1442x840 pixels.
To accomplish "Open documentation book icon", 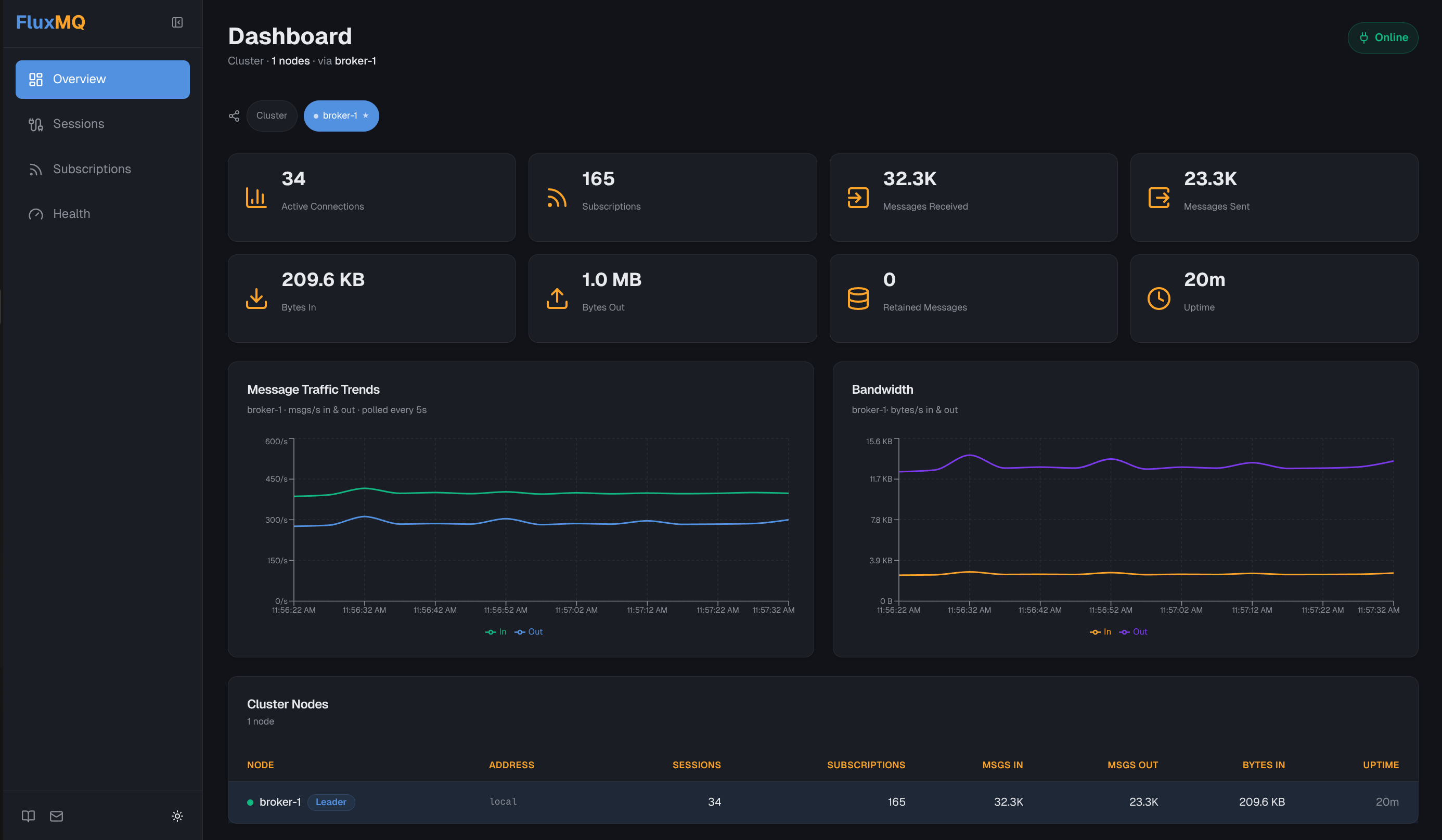I will click(x=28, y=816).
